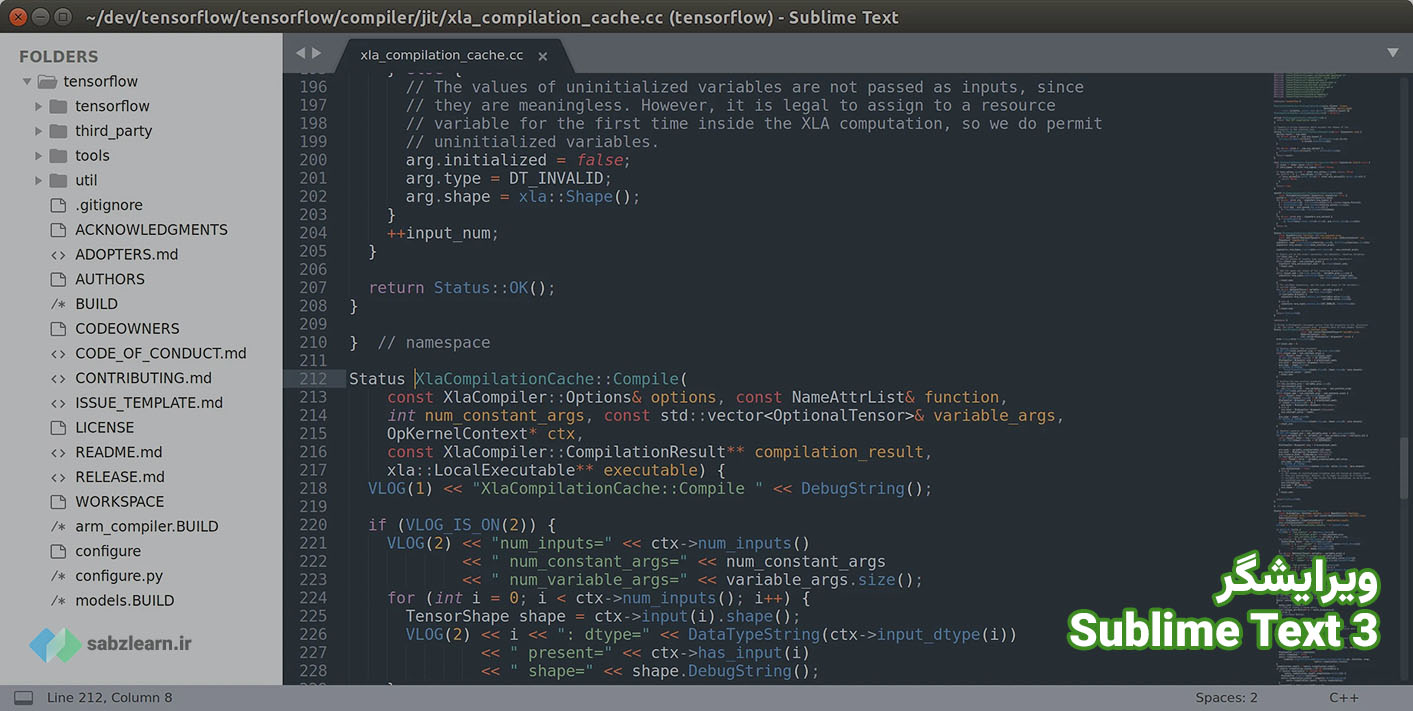Screen dimensions: 1413x711
Task: Expand the util folder arrow
Action: (39, 181)
